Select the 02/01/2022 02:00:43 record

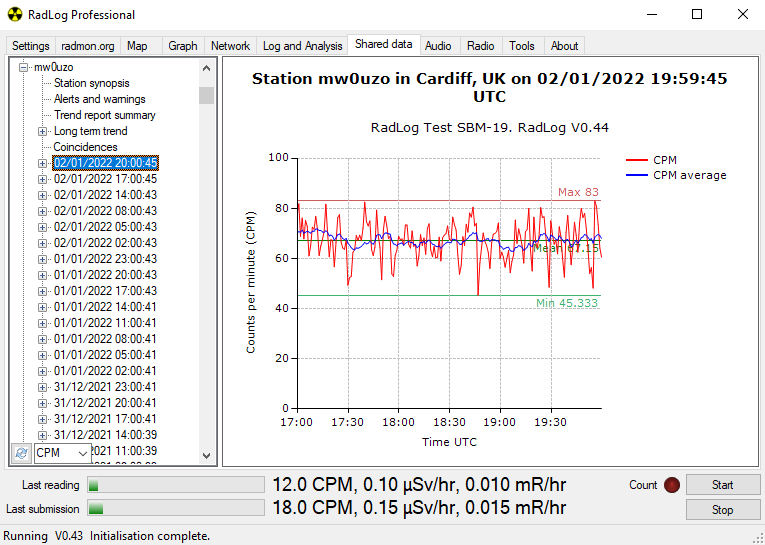(105, 243)
